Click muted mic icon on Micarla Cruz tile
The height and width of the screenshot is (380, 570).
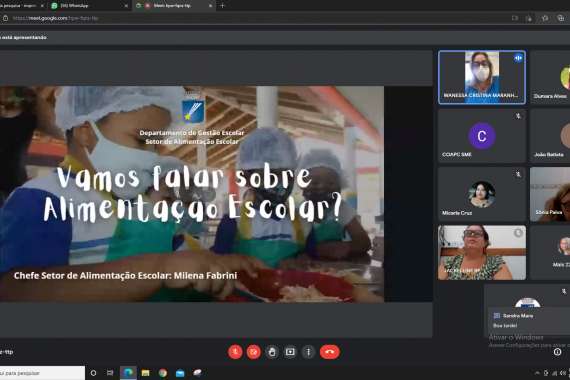coord(518,175)
